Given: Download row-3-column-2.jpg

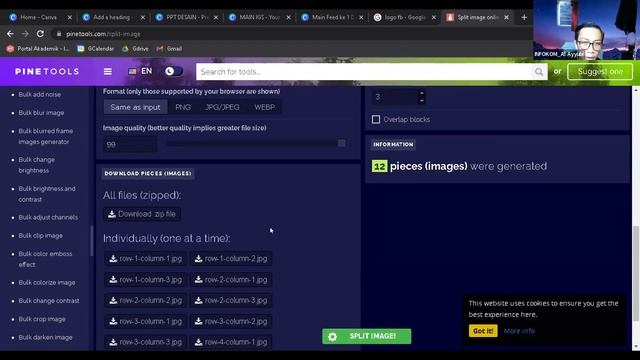Looking at the screenshot, I should 231,321.
